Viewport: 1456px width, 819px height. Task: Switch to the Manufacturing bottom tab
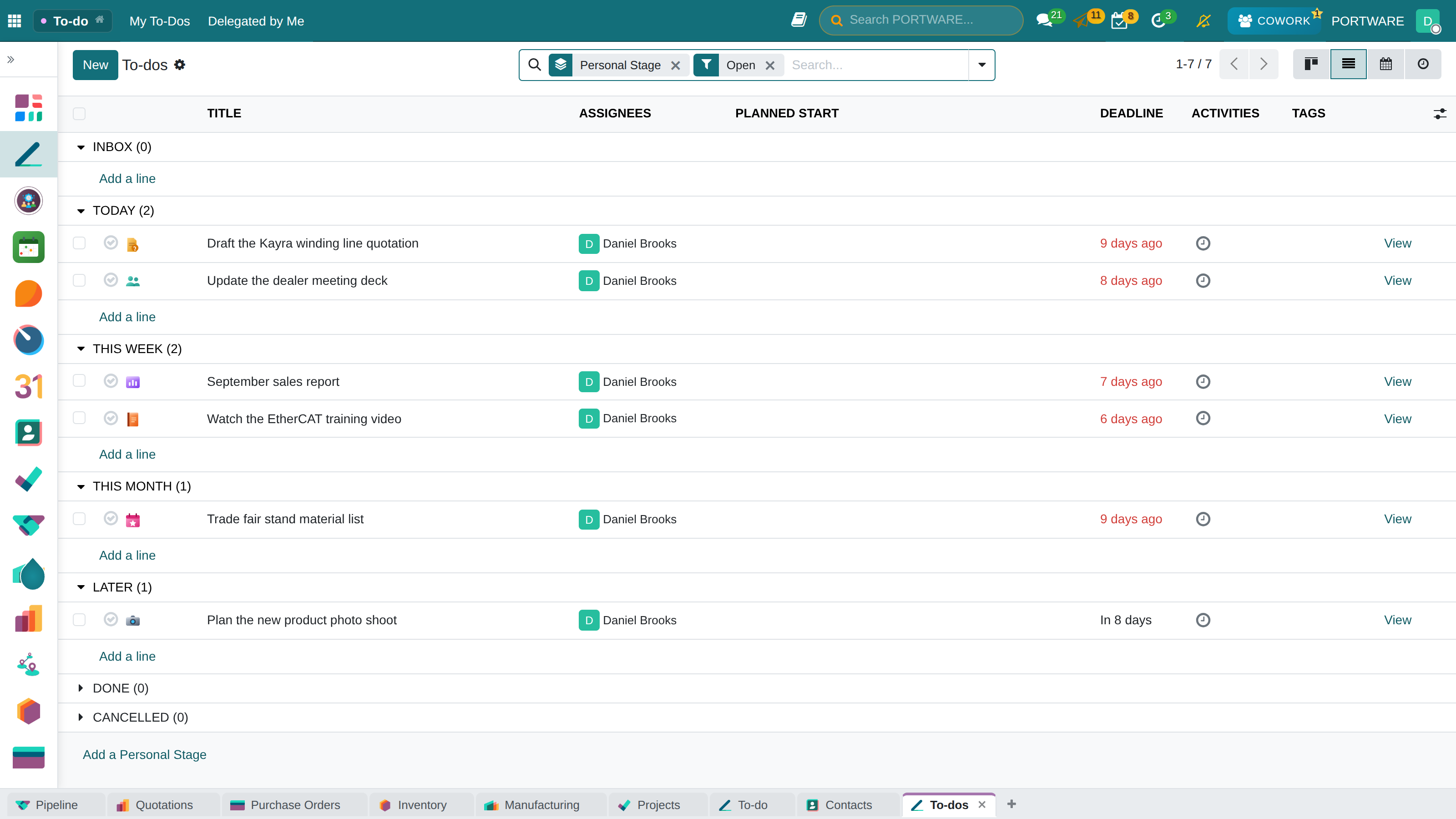click(x=541, y=805)
